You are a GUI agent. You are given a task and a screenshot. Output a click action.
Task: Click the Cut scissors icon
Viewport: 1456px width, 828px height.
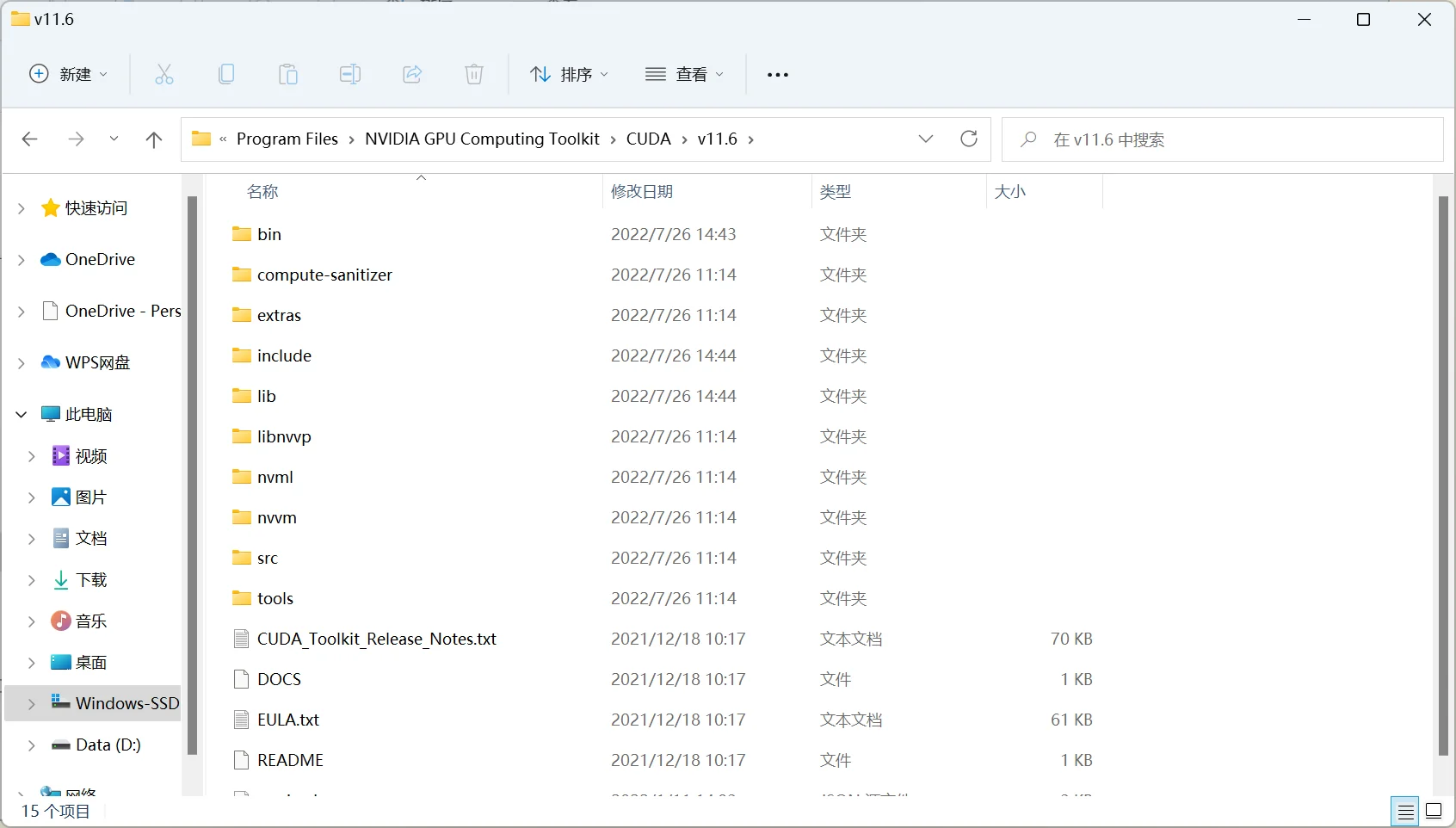(164, 75)
